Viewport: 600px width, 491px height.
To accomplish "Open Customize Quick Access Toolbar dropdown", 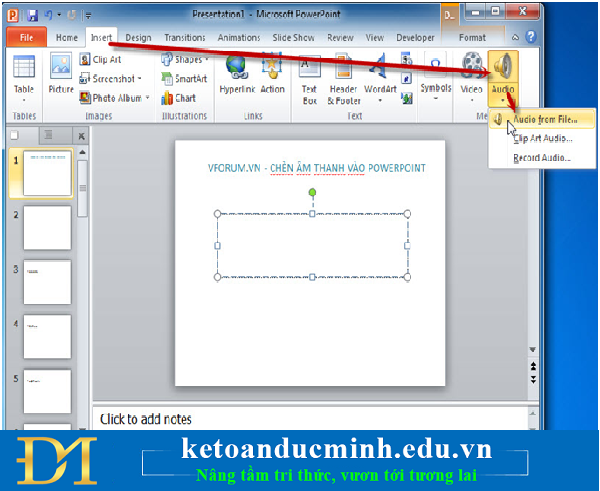I will 88,16.
